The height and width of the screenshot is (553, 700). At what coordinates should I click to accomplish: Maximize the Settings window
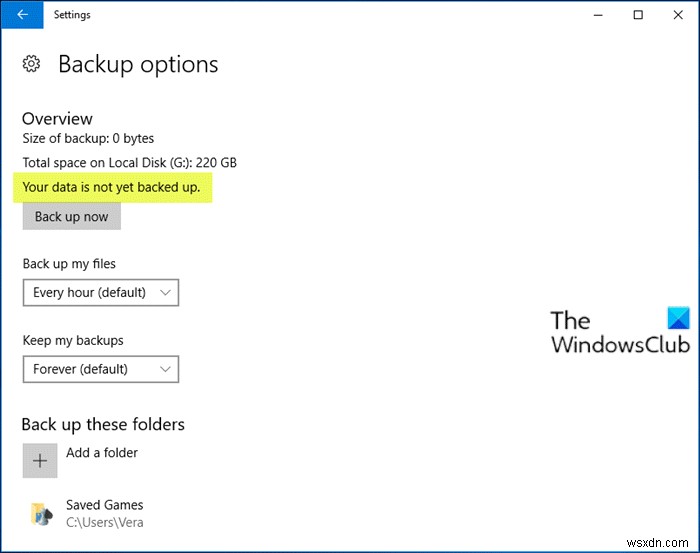[638, 15]
